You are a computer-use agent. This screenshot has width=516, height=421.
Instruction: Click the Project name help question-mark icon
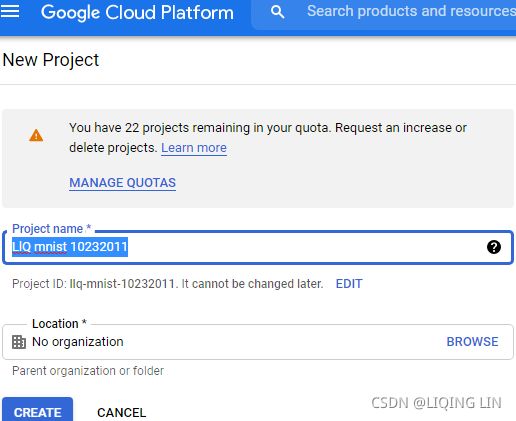pos(494,247)
